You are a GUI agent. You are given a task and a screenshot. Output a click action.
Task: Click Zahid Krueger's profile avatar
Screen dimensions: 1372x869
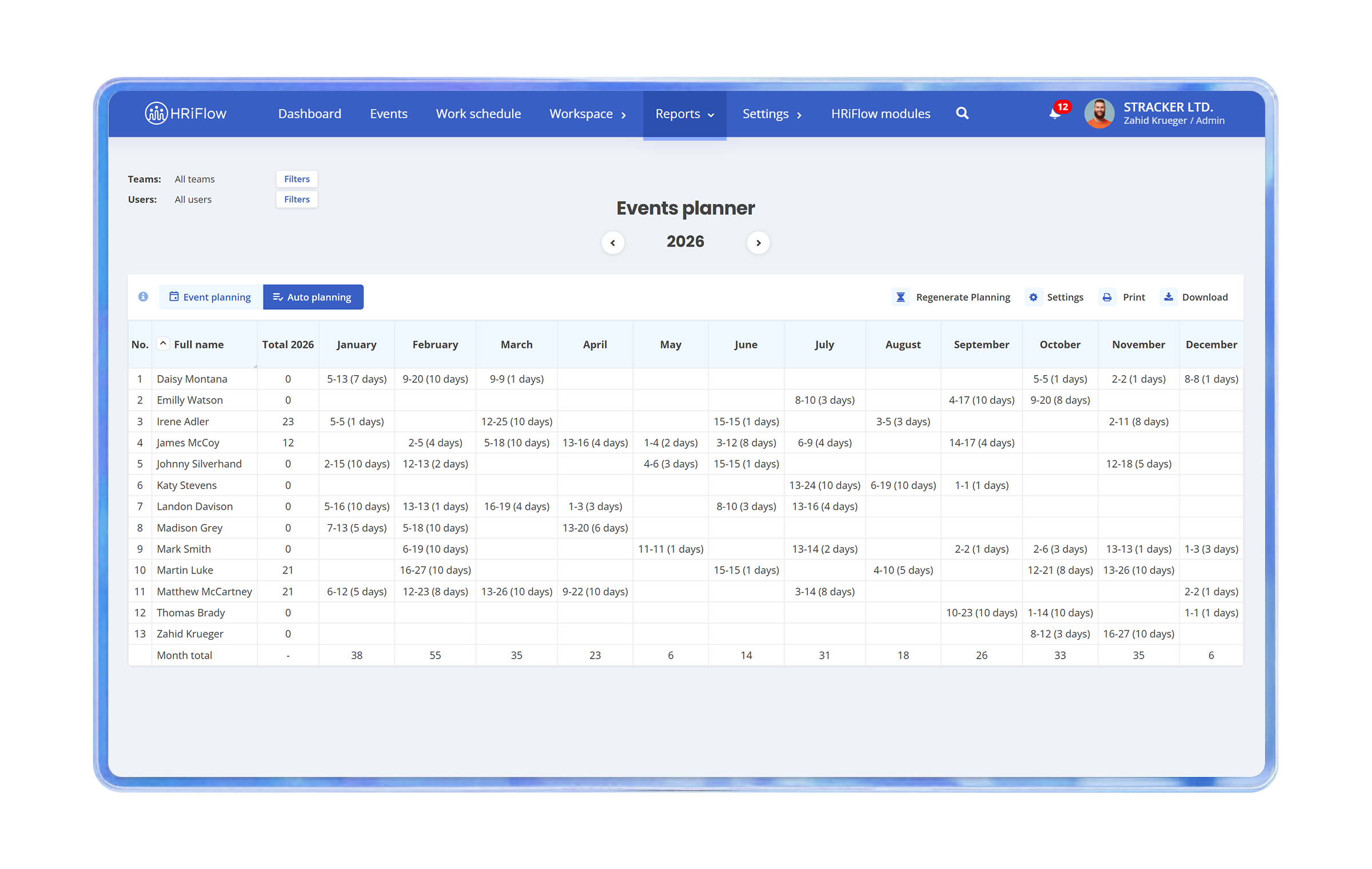tap(1099, 113)
